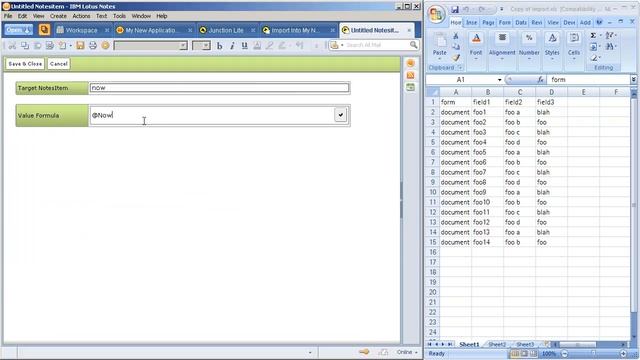The image size is (640, 360).
Task: Click the AutoSum sigma icon in Excel
Action: (593, 36)
